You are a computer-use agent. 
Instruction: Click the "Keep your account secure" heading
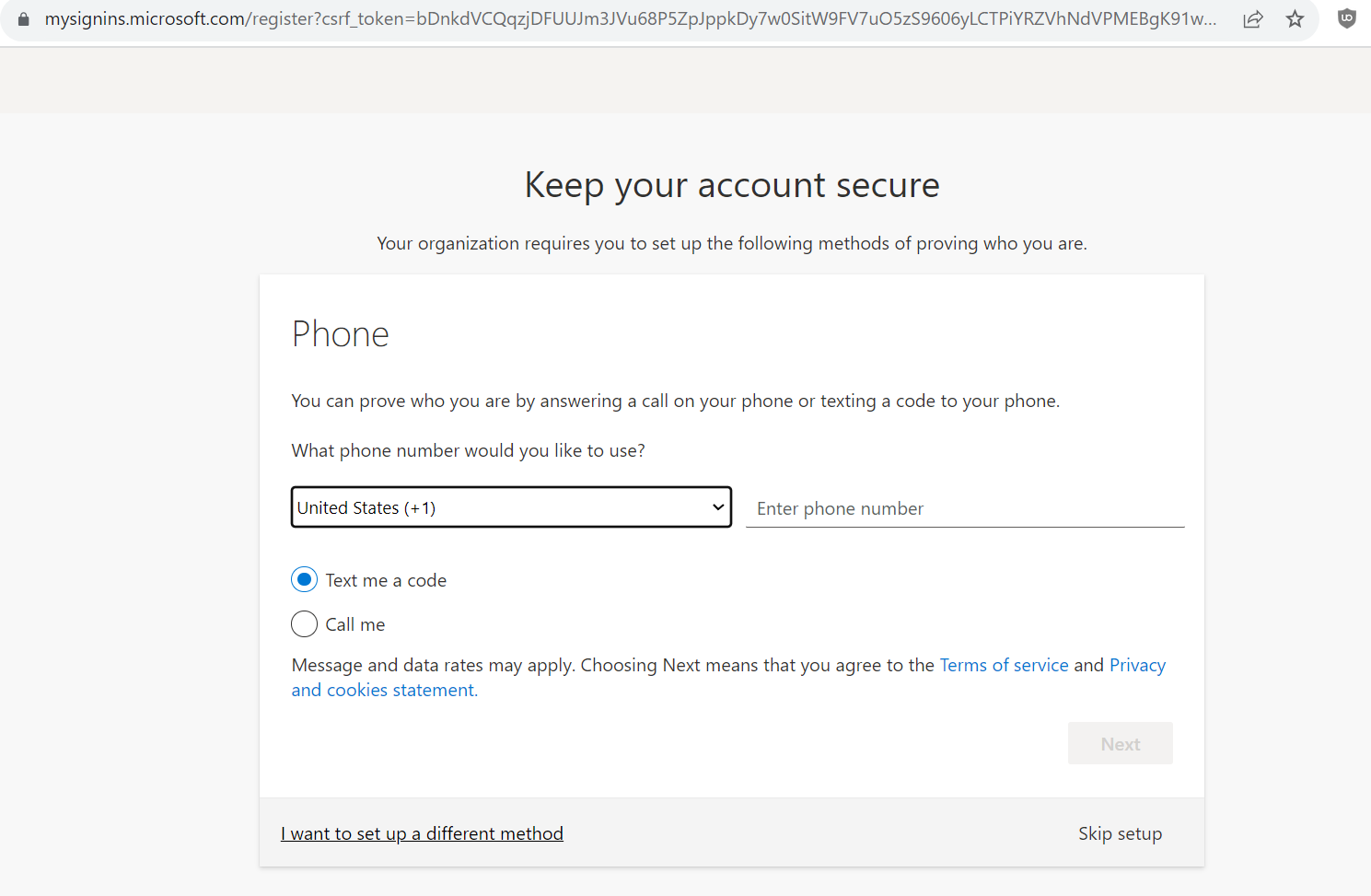click(732, 185)
